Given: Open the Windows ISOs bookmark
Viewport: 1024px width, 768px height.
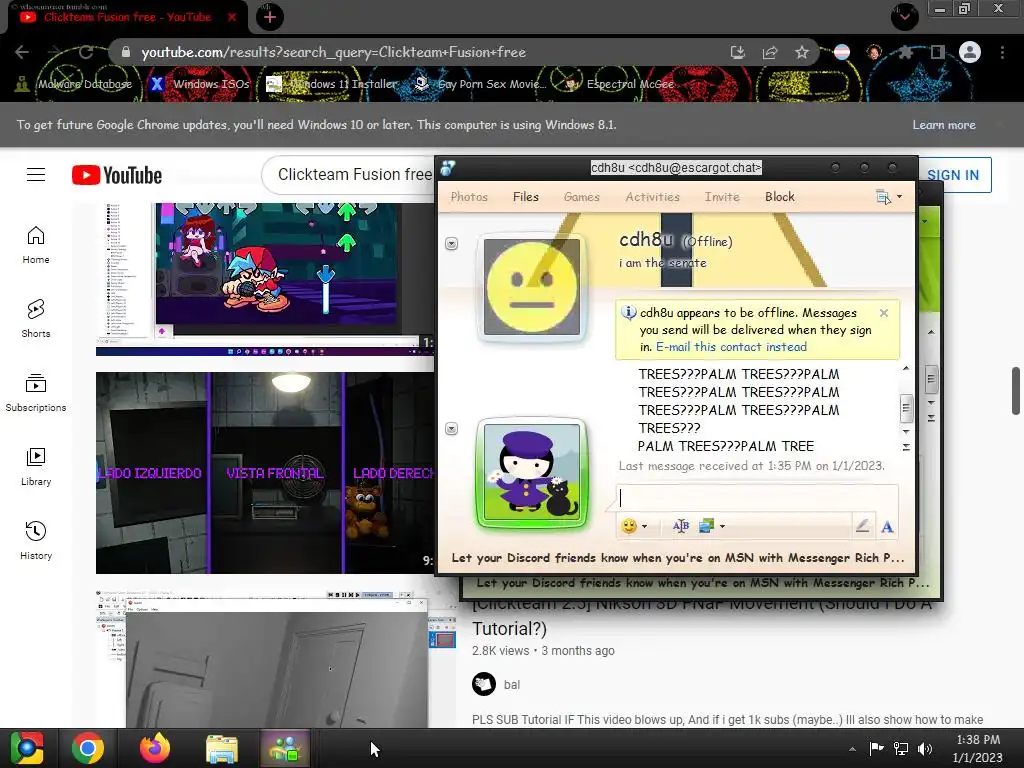Looking at the screenshot, I should click(199, 84).
